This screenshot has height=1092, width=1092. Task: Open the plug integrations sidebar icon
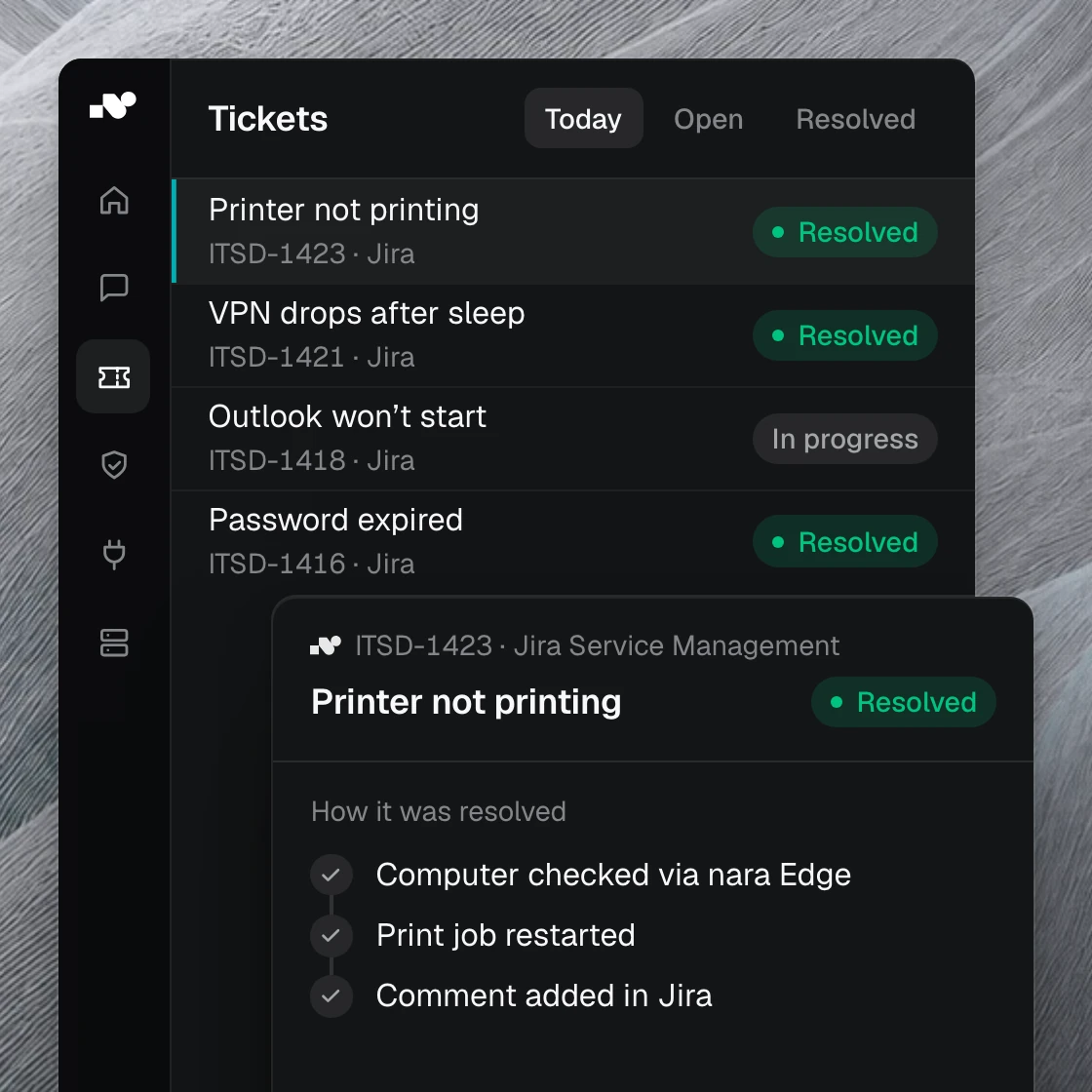[x=114, y=555]
